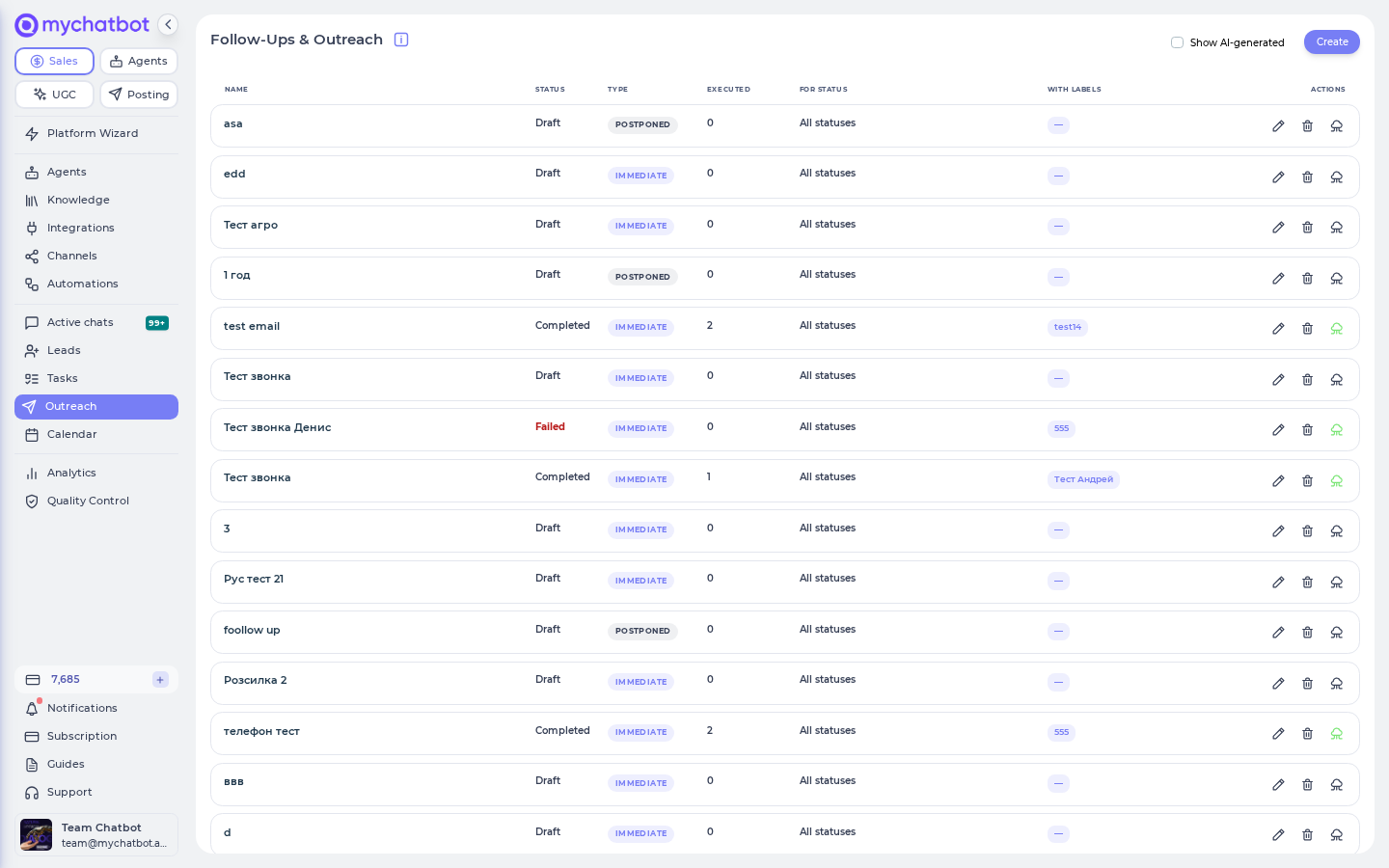Click the 555 label in телефон тест row
1389x868 pixels.
click(1061, 733)
